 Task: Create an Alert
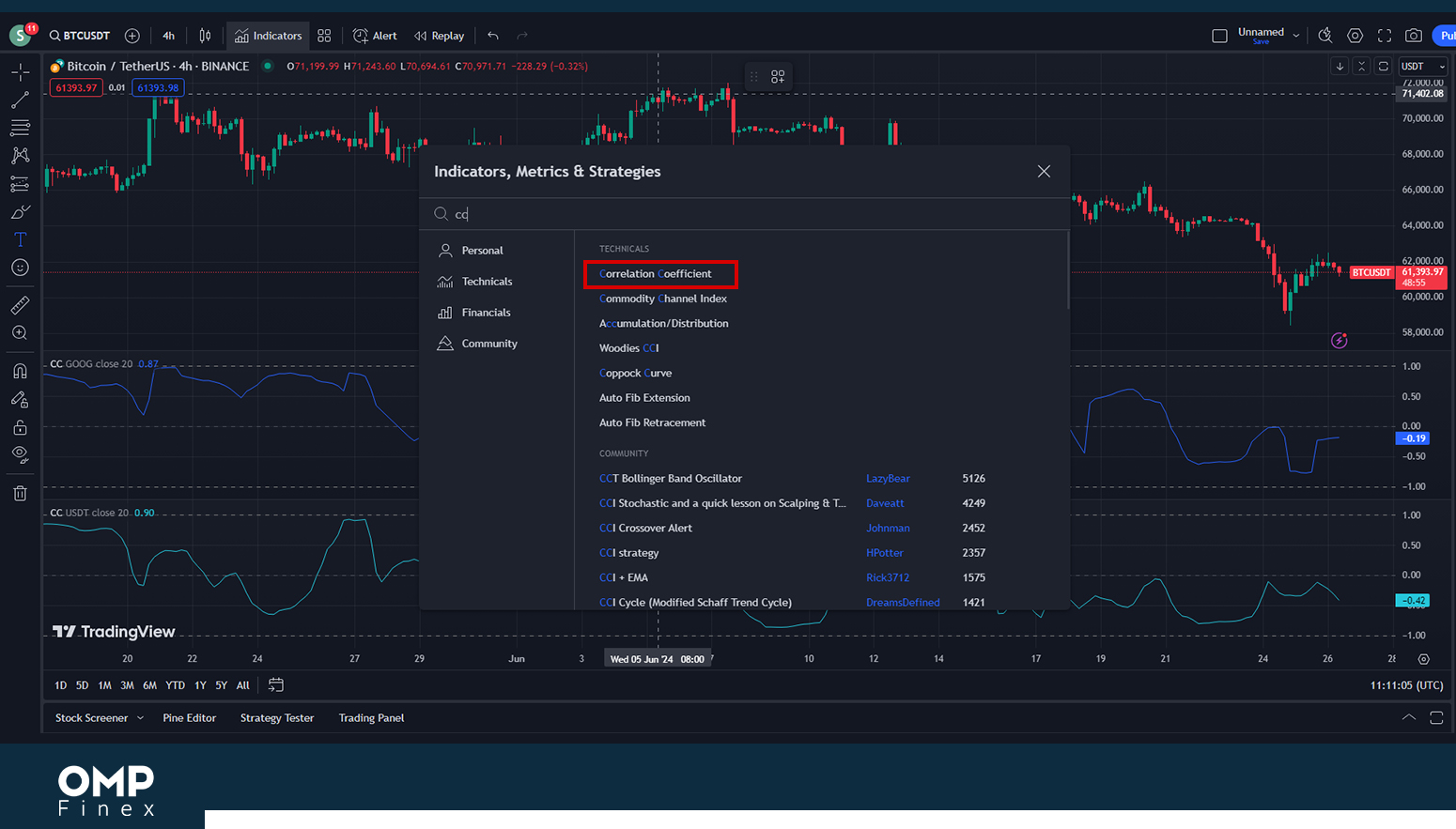pyautogui.click(x=375, y=36)
